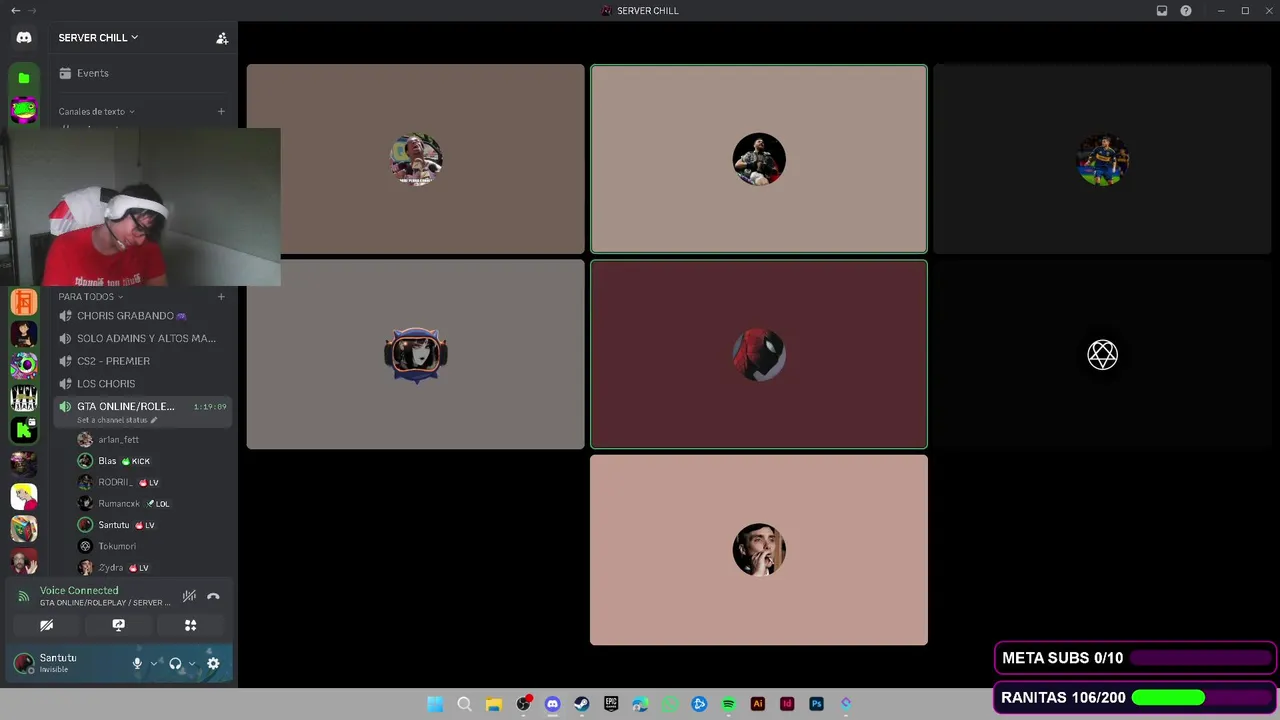
Task: Open Discord direct messages home icon
Action: coord(24,37)
